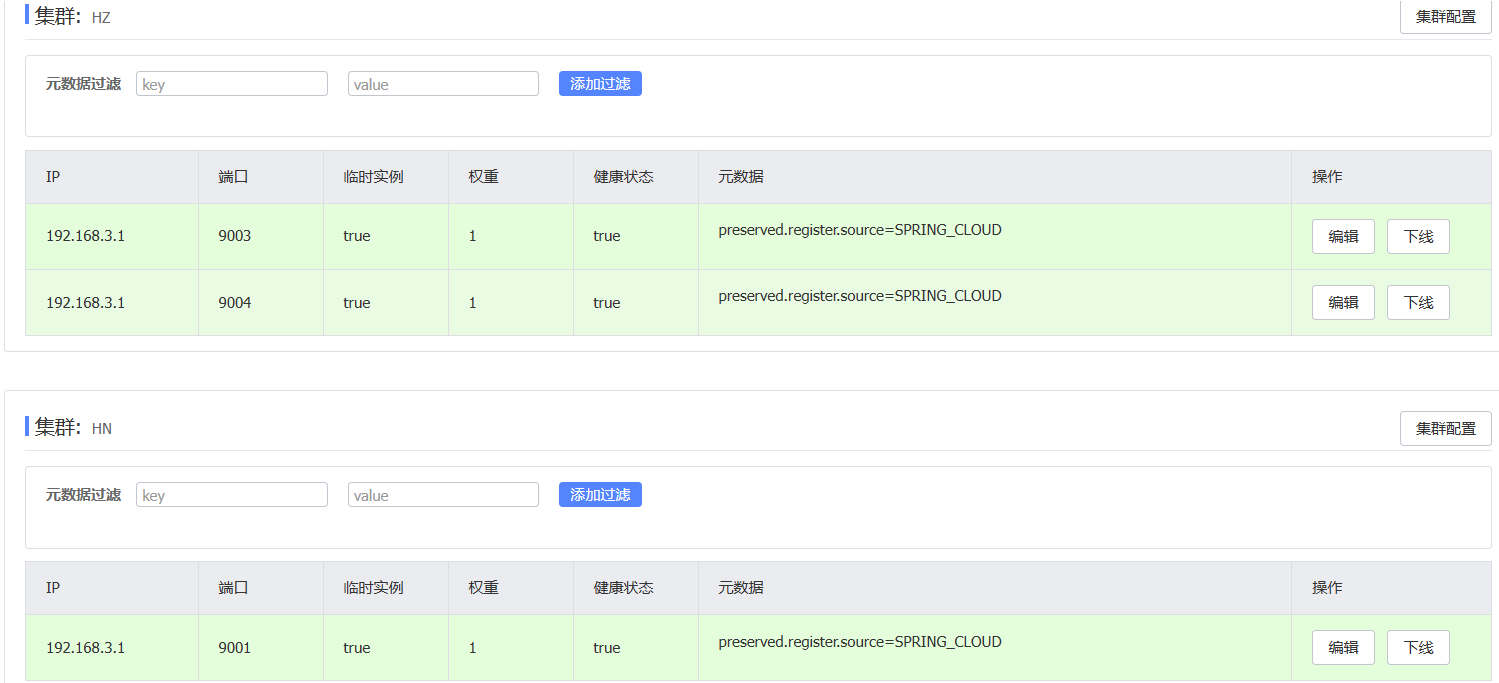Click IP 192.168.3.1 in the 9004 row
Image resolution: width=1499 pixels, height=683 pixels.
pyautogui.click(x=85, y=302)
